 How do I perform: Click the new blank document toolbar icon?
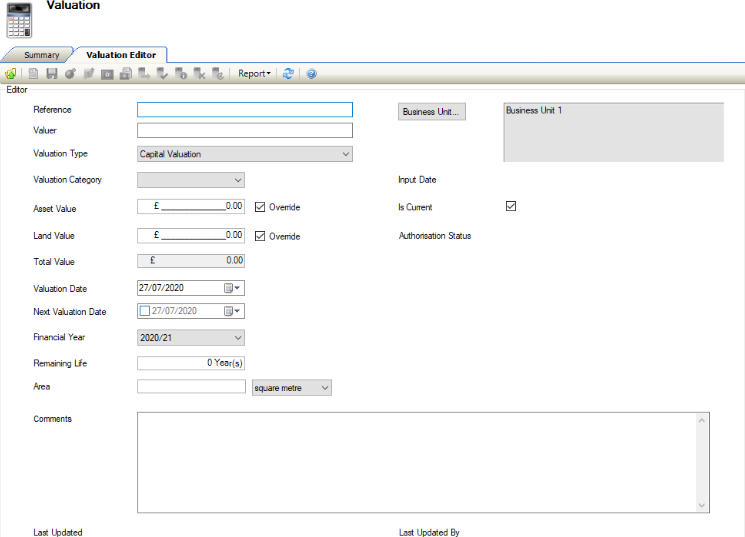(34, 74)
